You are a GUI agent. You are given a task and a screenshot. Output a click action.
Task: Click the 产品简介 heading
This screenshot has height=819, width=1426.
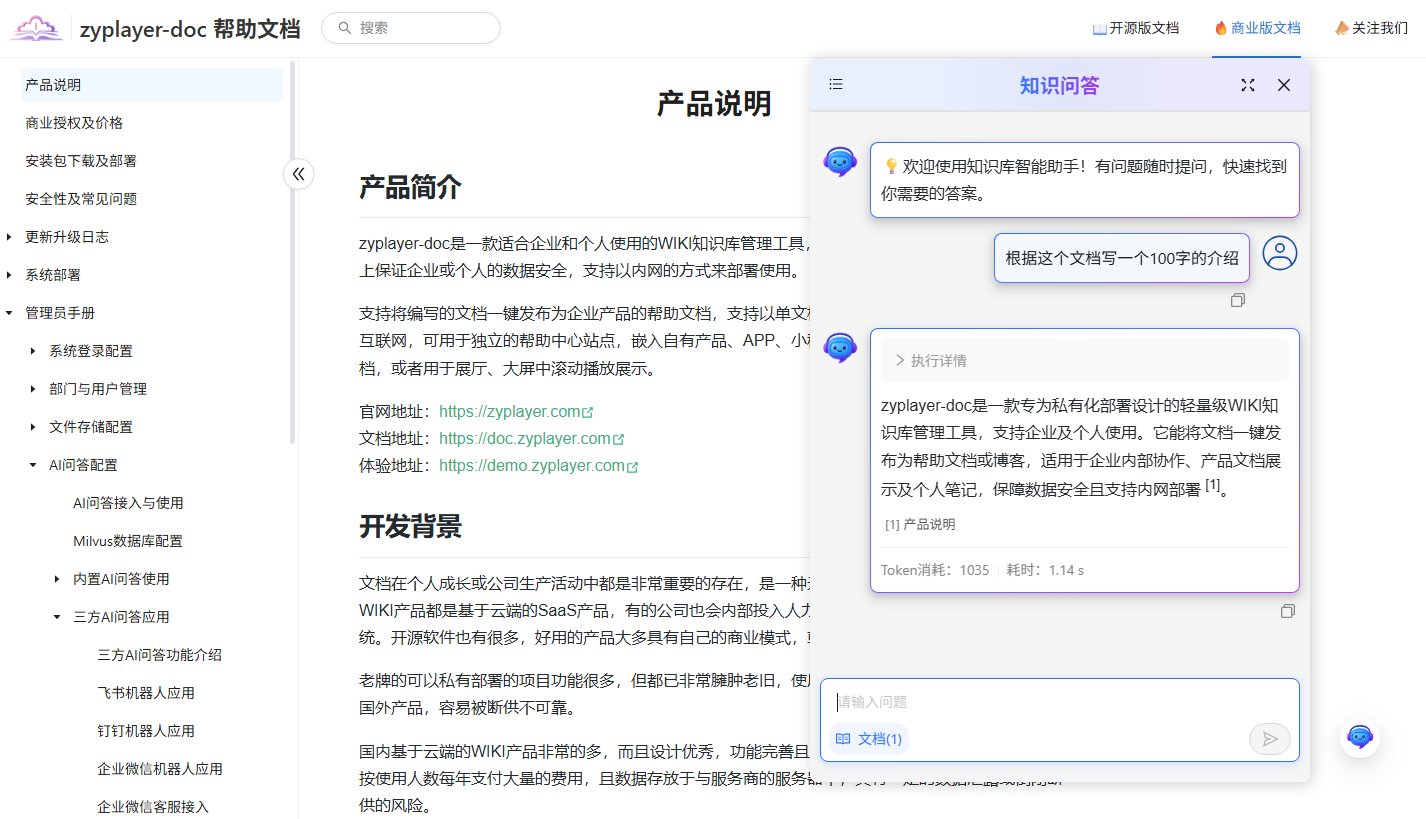click(x=410, y=187)
